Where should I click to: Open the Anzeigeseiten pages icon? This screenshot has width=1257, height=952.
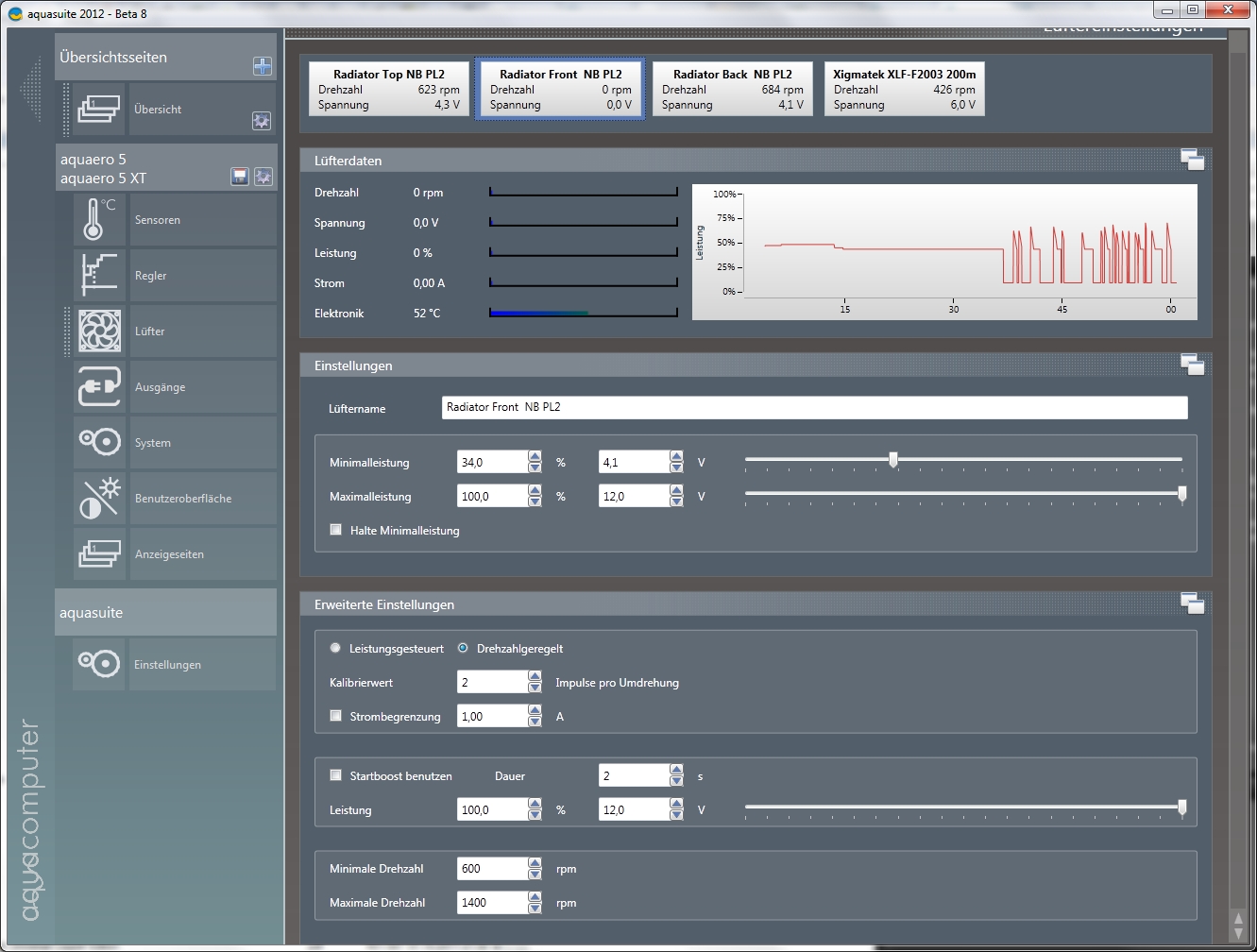pyautogui.click(x=99, y=553)
